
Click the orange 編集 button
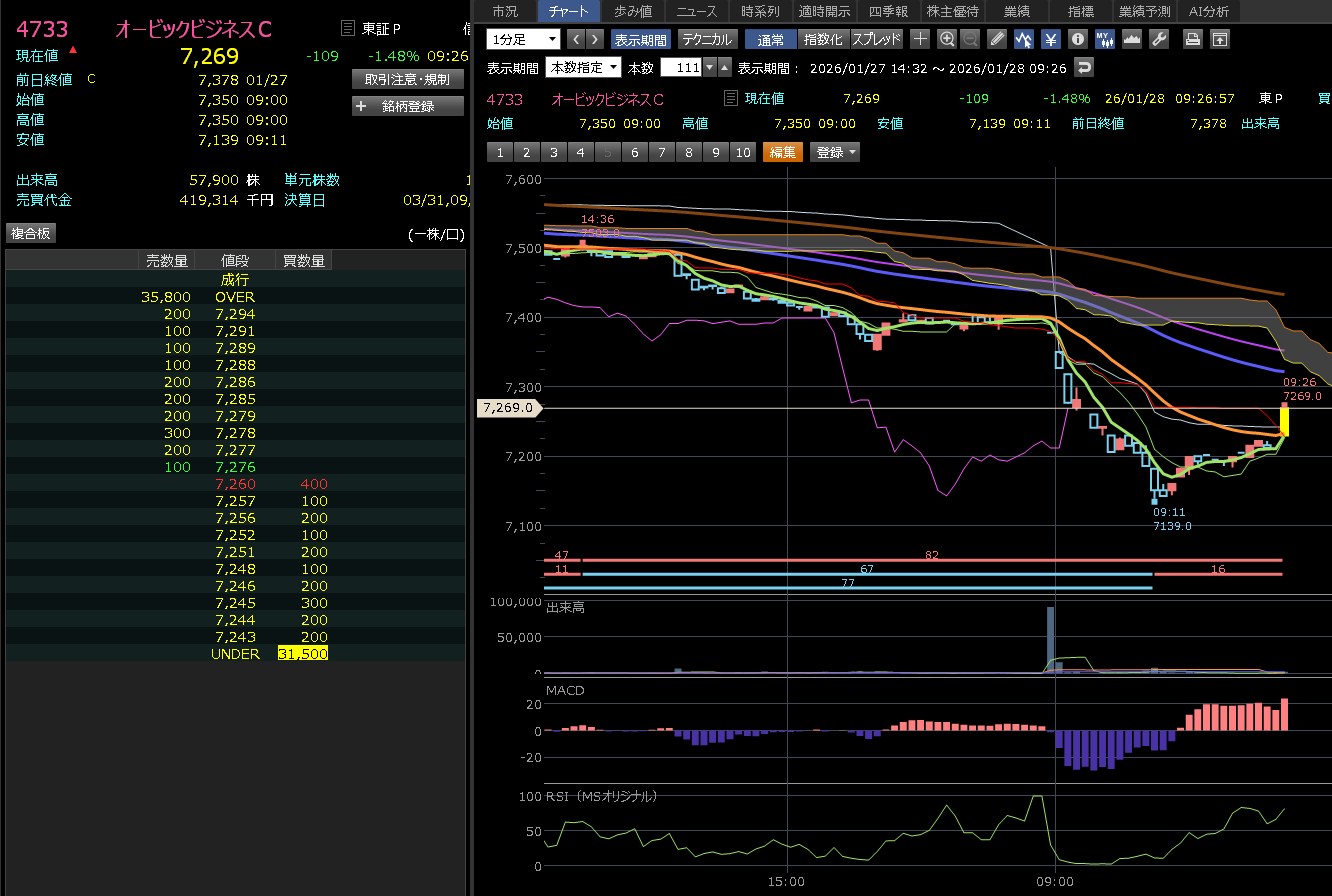[783, 152]
